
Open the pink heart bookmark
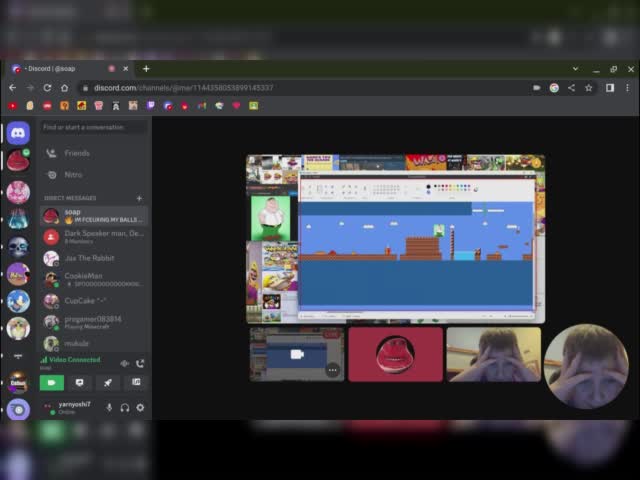[236, 106]
